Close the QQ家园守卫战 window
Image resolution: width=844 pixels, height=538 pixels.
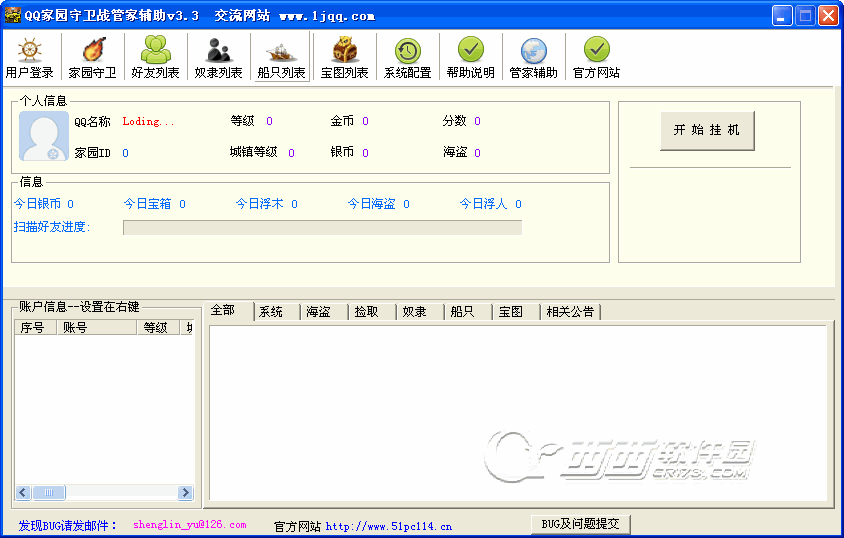[x=828, y=16]
